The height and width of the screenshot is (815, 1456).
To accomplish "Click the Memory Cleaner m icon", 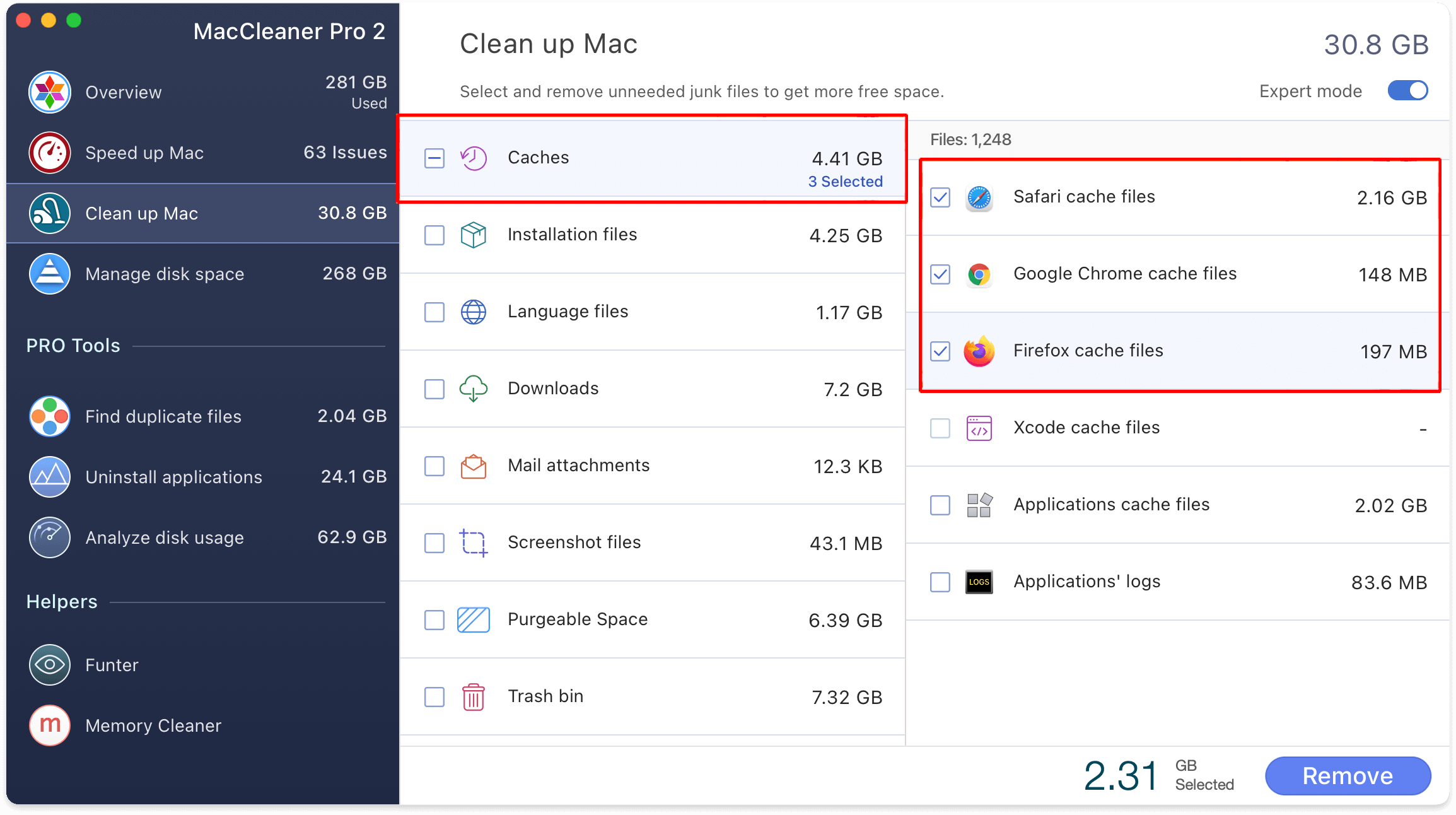I will tap(49, 725).
